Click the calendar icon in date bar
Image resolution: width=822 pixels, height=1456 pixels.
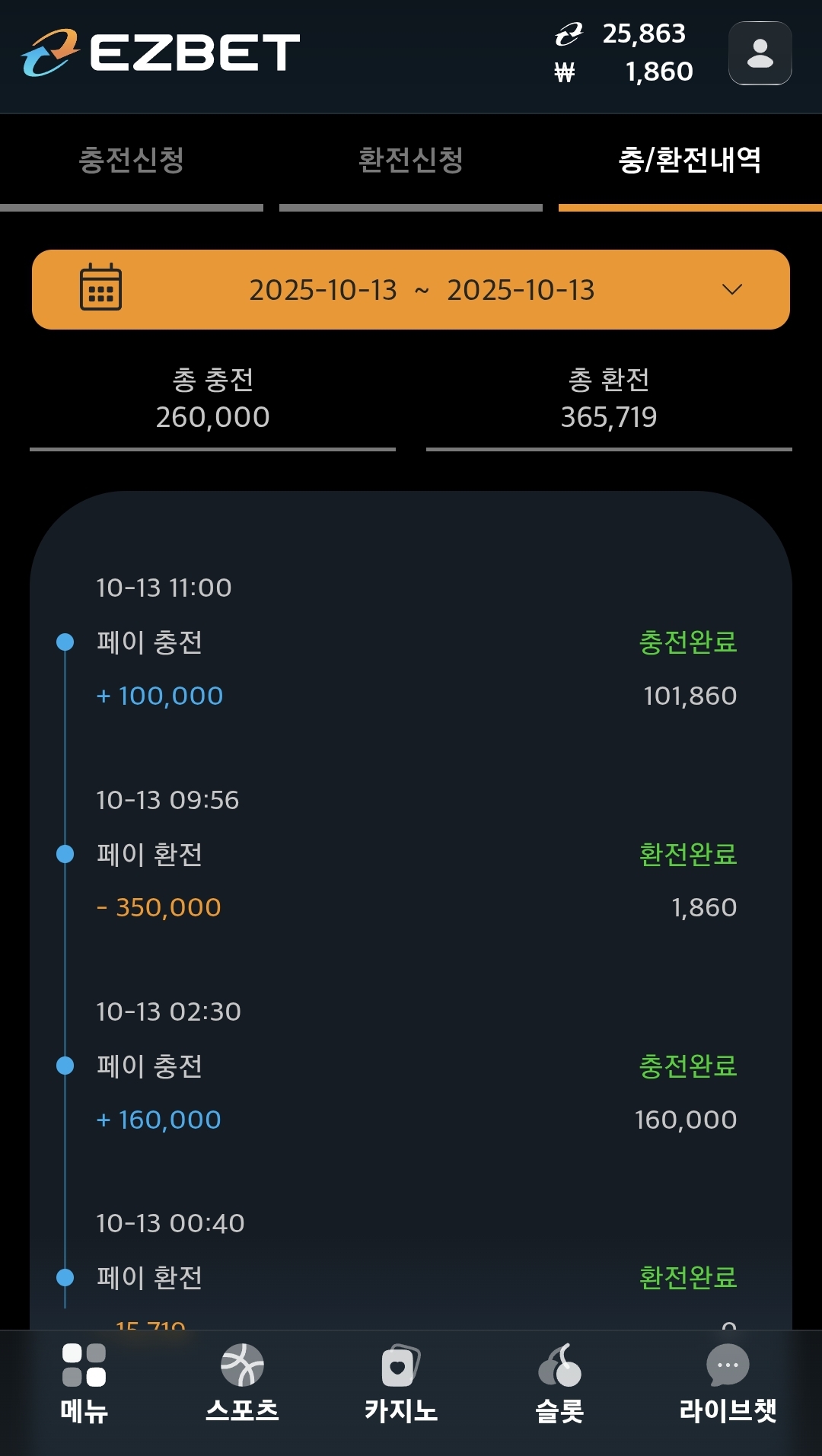tap(100, 288)
